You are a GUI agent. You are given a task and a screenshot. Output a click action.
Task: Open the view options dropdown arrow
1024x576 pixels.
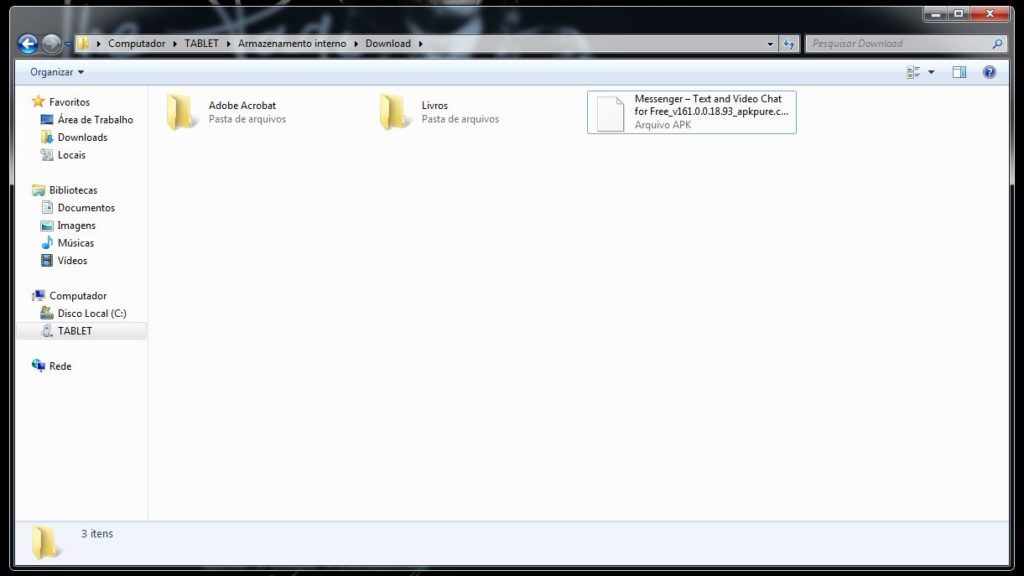(x=931, y=72)
